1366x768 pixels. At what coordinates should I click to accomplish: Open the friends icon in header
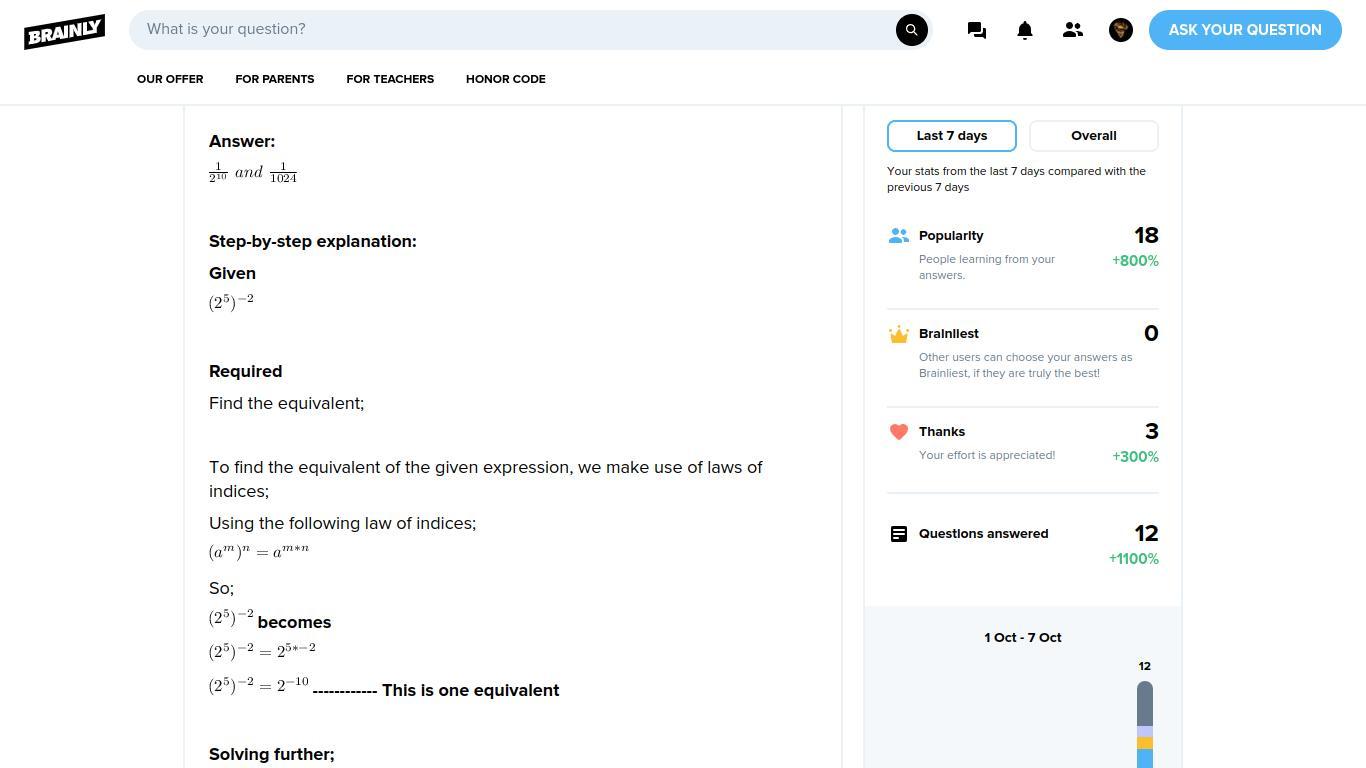(x=1073, y=30)
